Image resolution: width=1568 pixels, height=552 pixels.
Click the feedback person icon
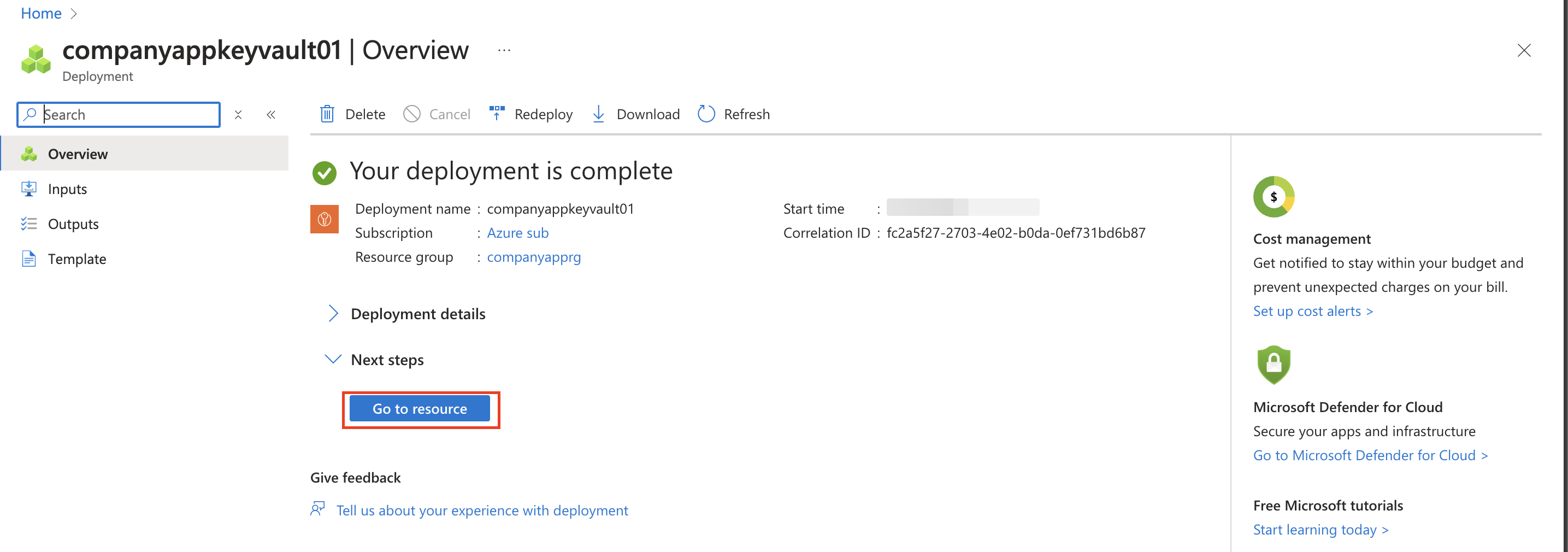coord(318,509)
